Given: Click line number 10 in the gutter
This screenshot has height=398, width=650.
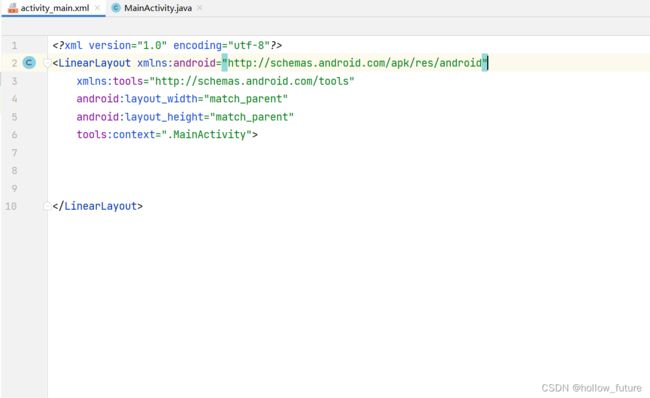Looking at the screenshot, I should pos(11,206).
